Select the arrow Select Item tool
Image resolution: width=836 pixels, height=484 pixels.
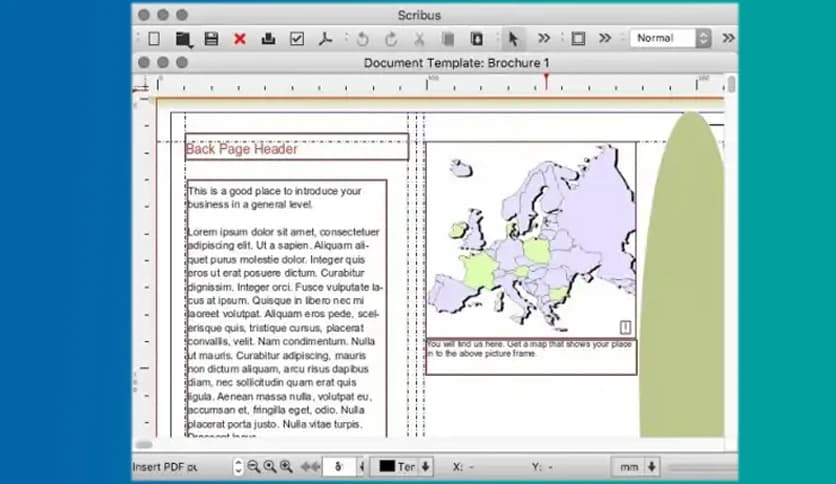pos(513,39)
